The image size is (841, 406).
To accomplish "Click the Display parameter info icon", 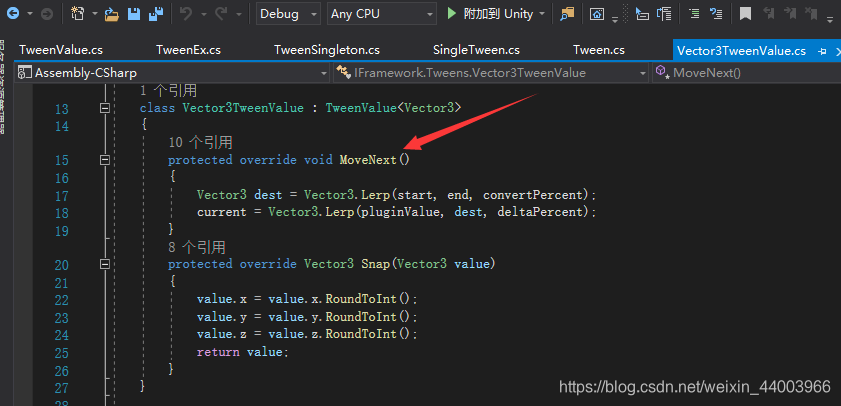I will tap(664, 14).
